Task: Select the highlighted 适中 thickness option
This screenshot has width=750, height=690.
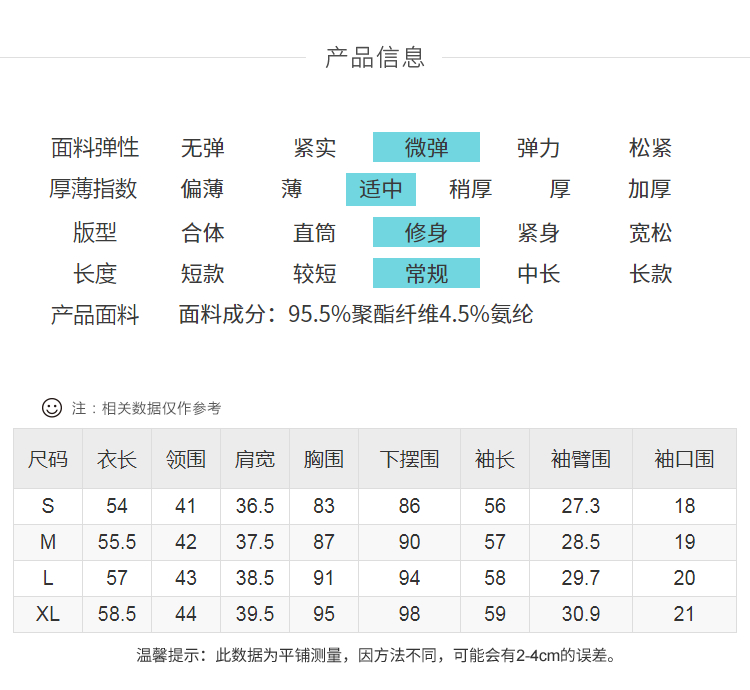Action: (380, 189)
